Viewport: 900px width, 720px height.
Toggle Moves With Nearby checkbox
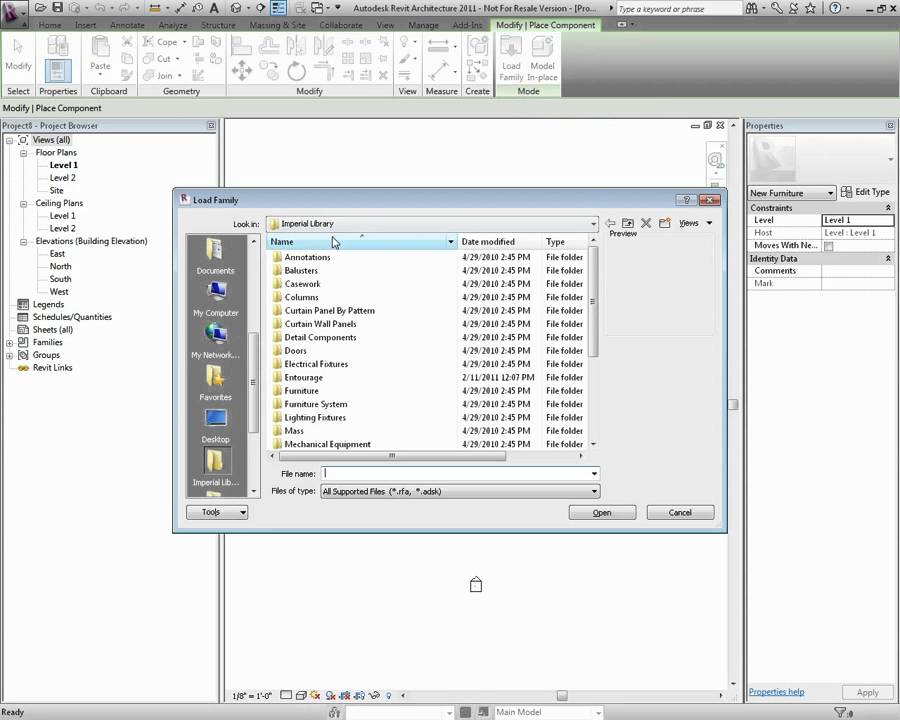click(828, 246)
